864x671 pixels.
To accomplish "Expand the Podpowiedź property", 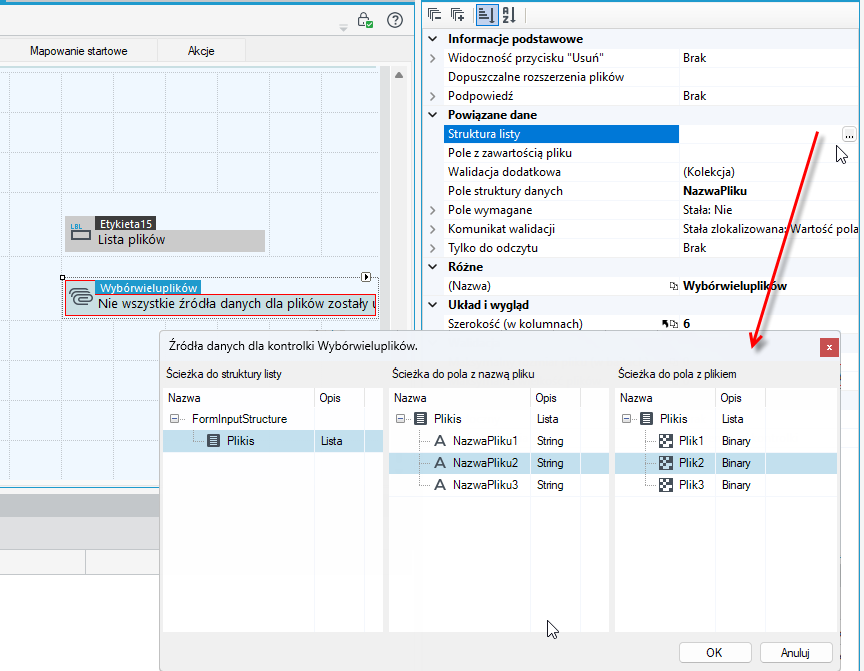I will pos(433,96).
